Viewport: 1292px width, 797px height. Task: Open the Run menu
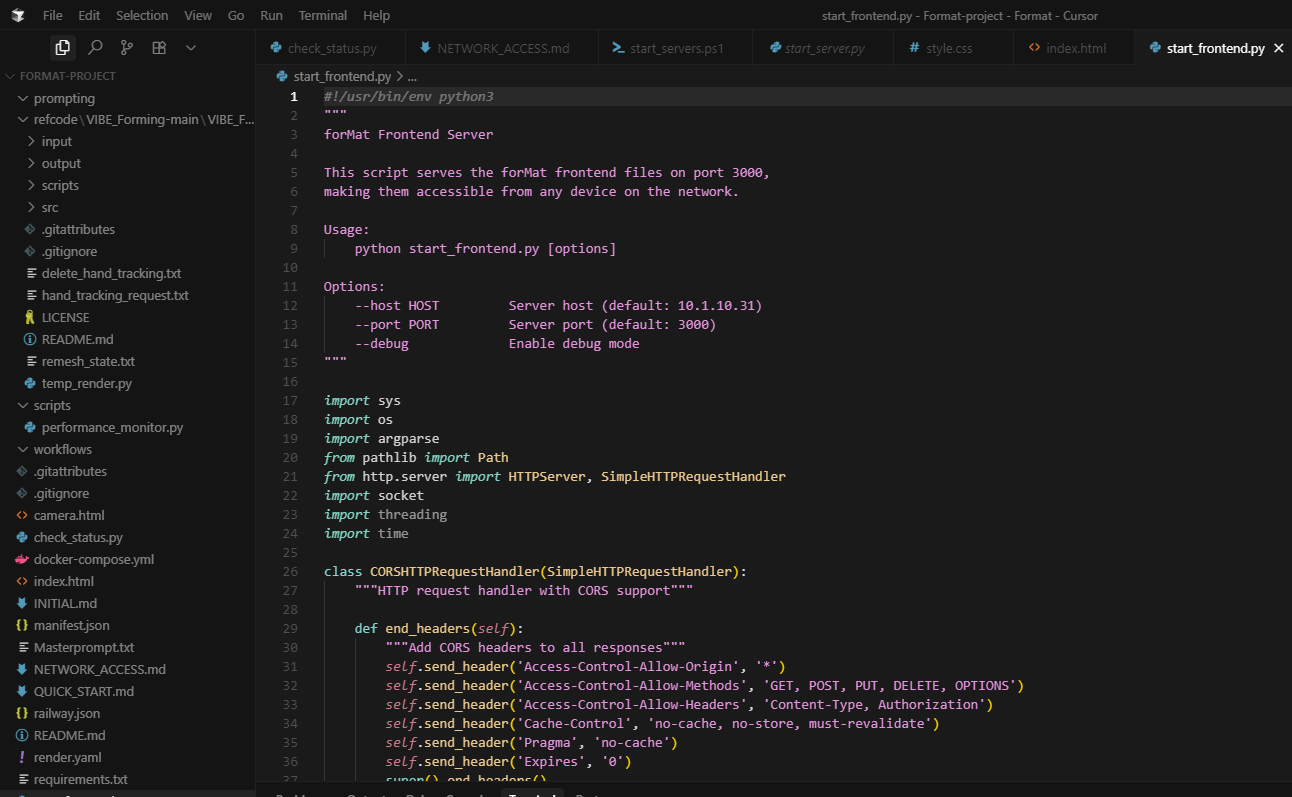[271, 16]
